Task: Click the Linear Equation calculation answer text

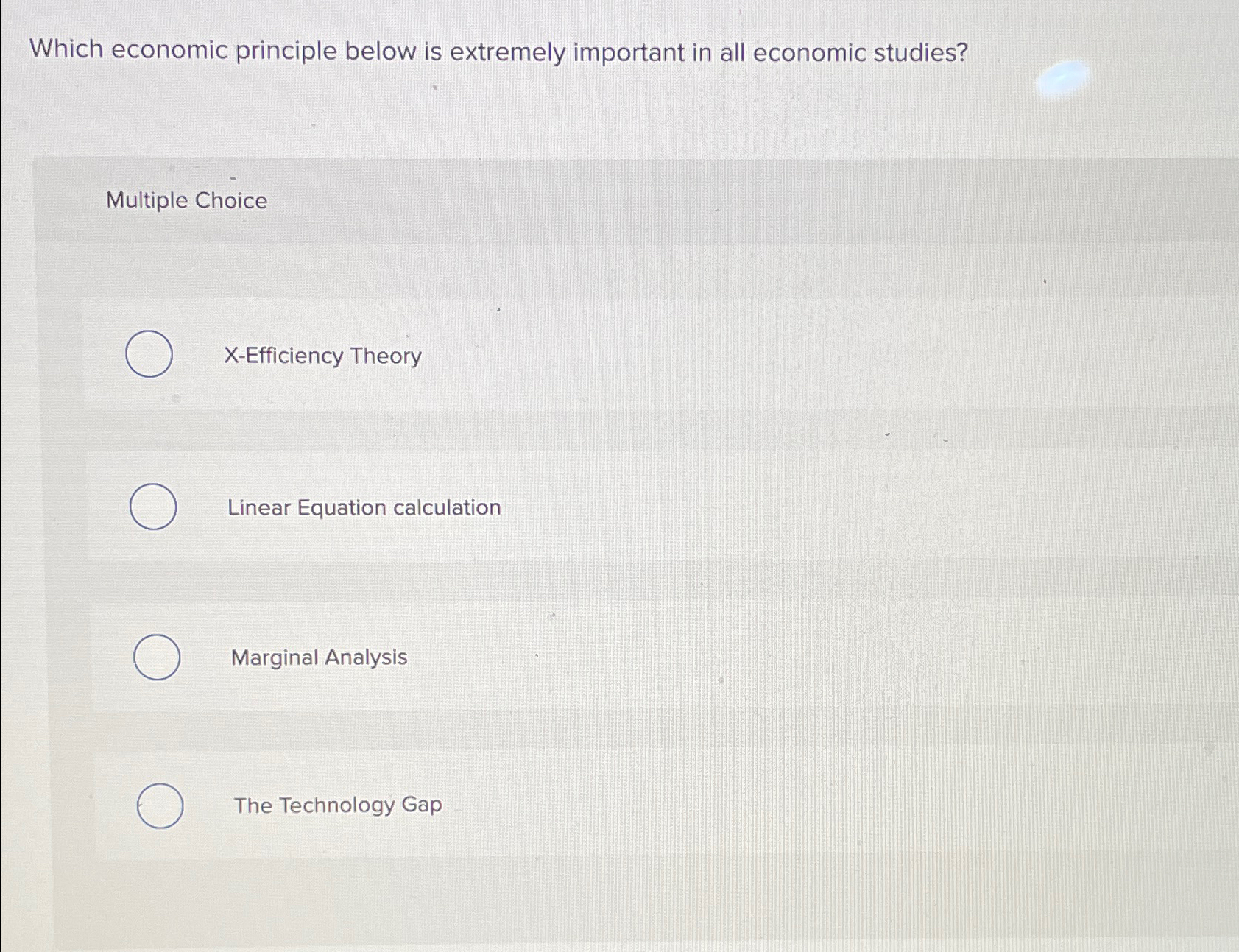Action: click(x=364, y=507)
